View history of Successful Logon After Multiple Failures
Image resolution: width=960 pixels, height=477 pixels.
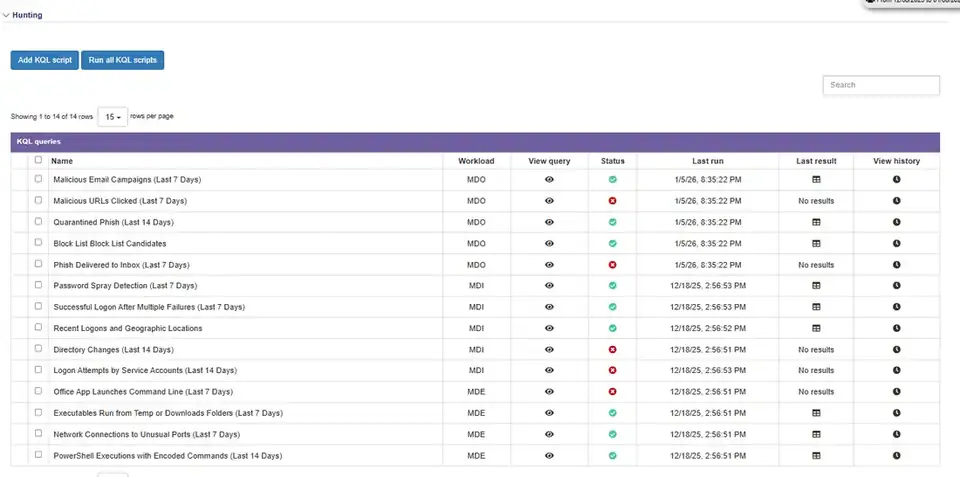[896, 307]
